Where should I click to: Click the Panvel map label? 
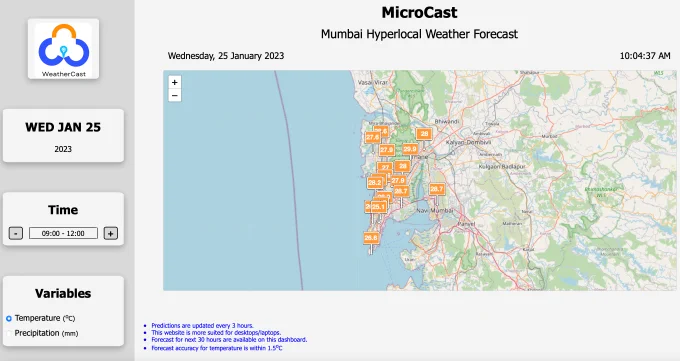point(466,224)
